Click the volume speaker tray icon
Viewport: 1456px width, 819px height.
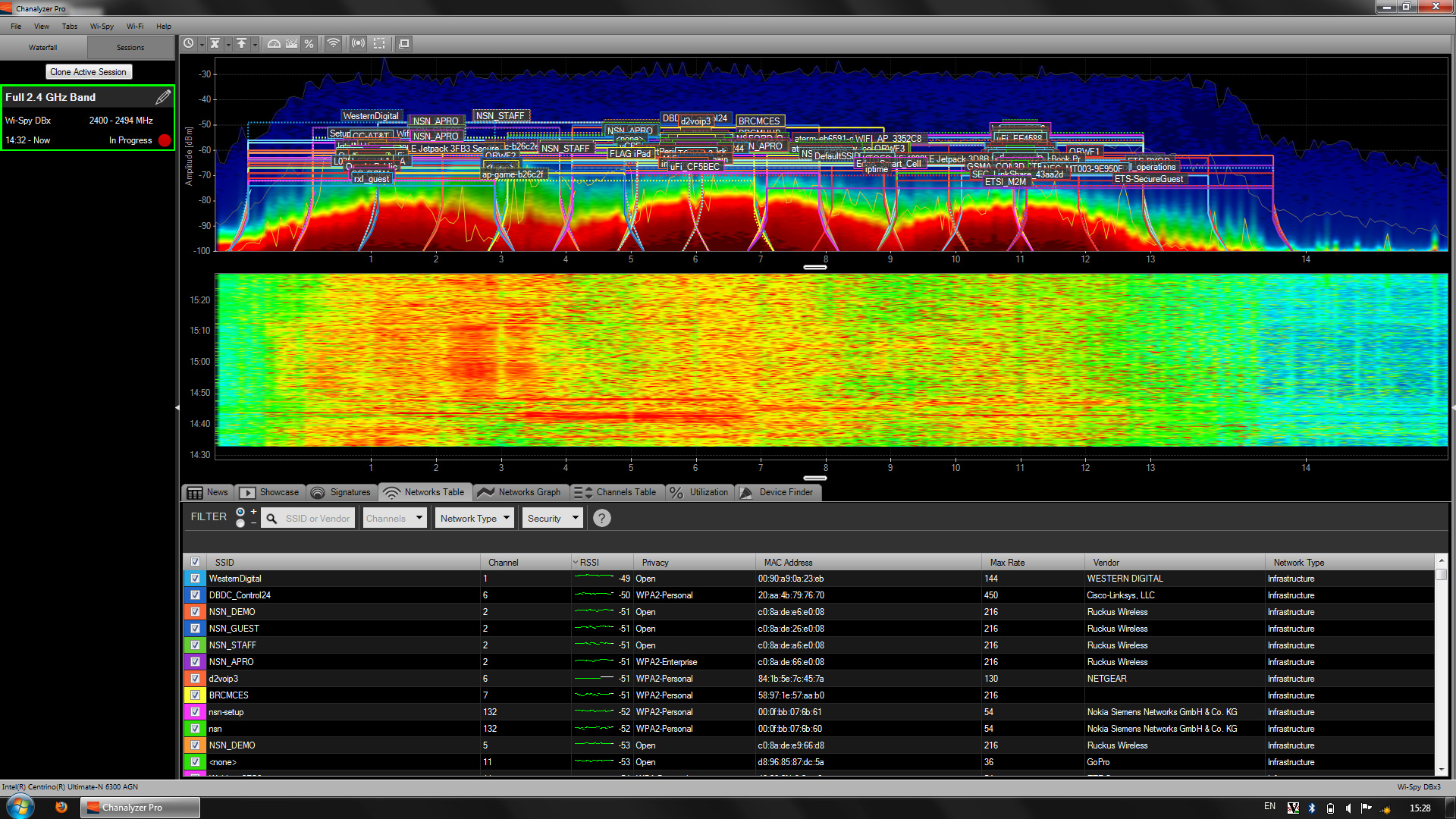[1348, 808]
